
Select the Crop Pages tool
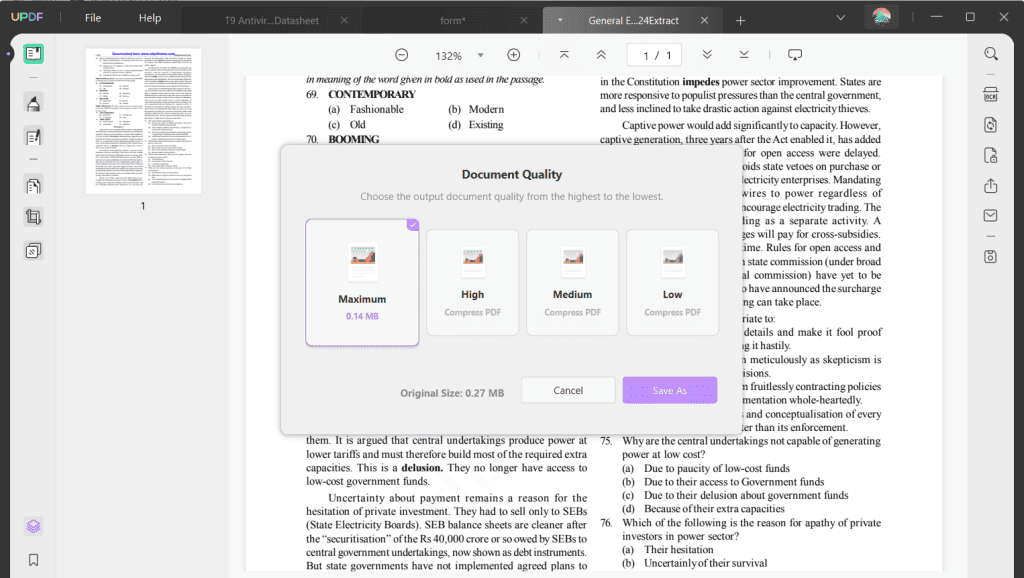33,217
